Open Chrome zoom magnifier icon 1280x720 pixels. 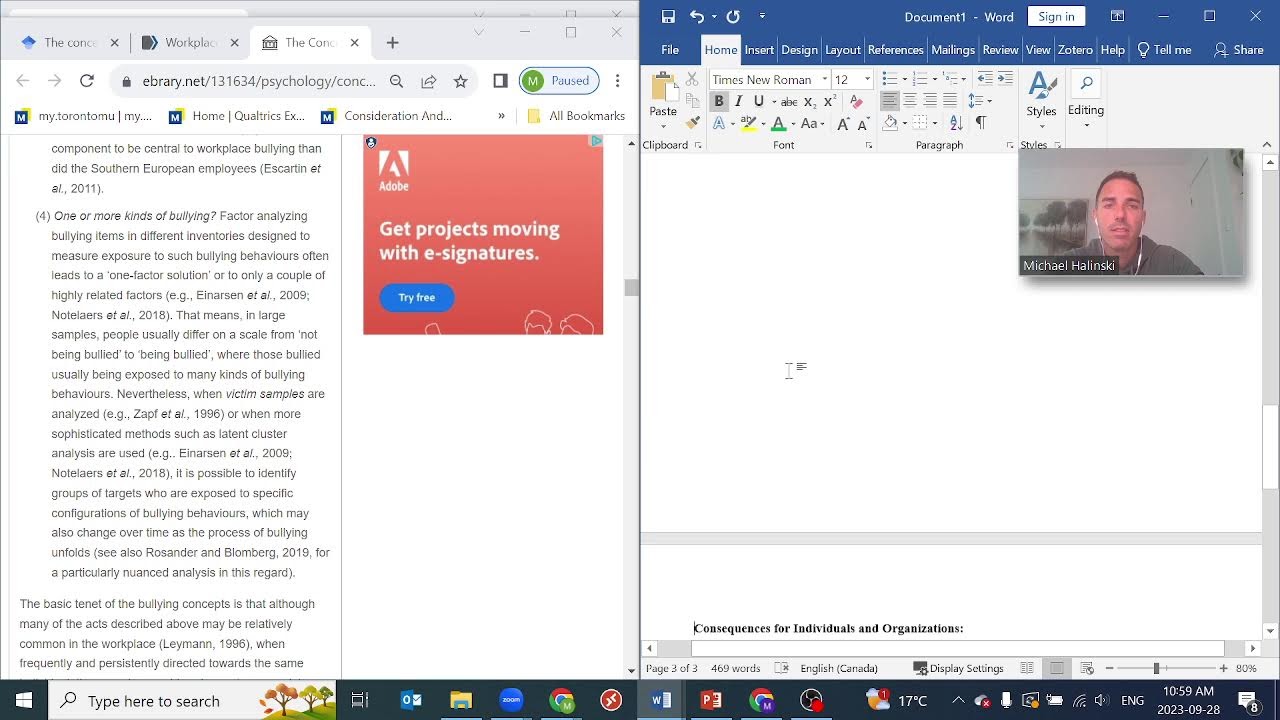pos(396,81)
